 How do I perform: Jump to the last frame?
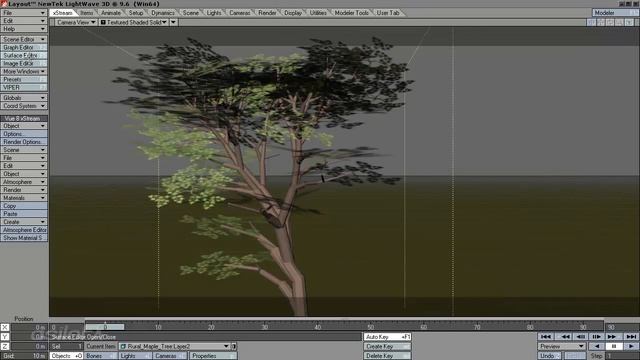(x=631, y=337)
